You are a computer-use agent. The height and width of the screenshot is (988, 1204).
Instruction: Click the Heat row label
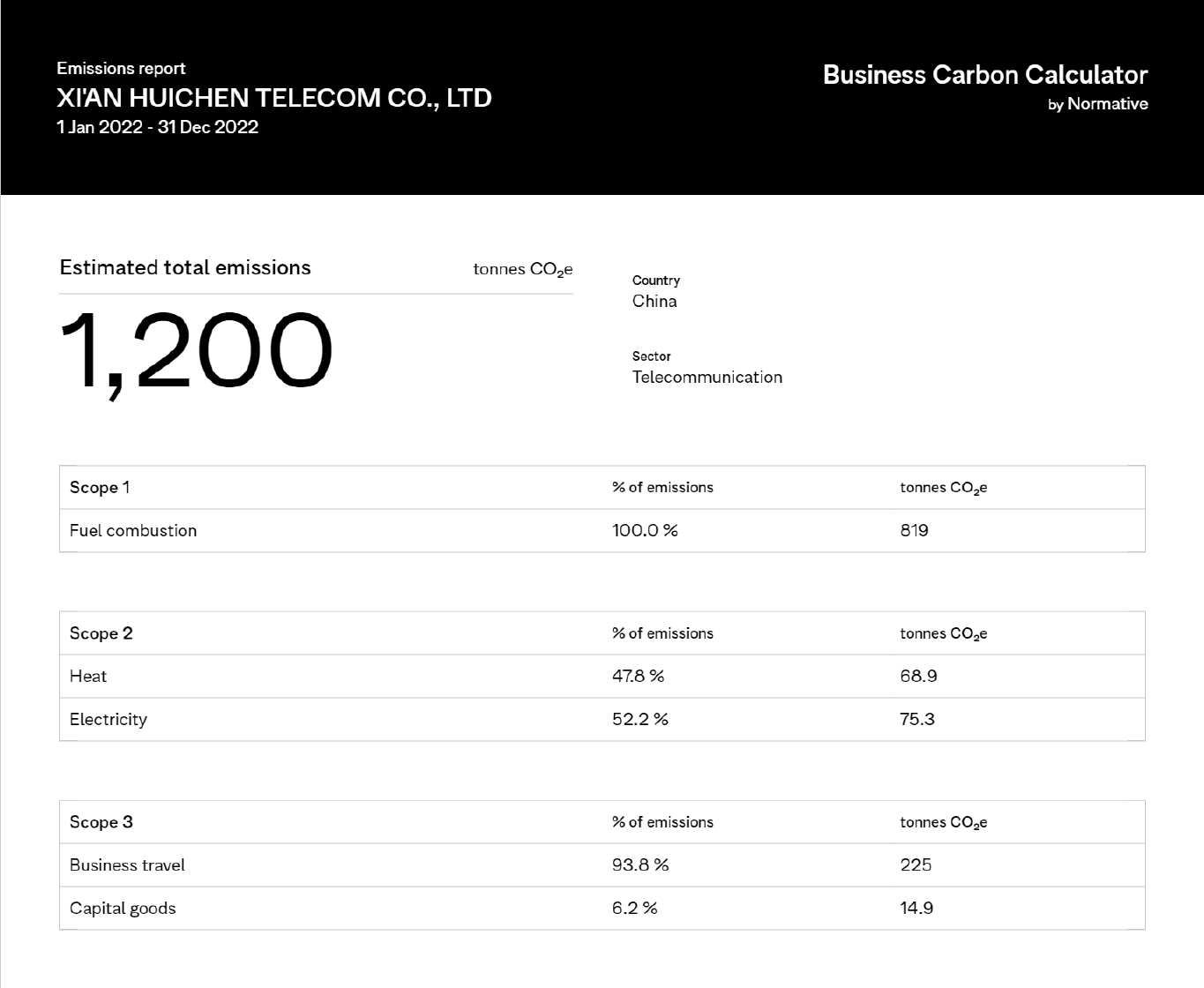point(88,677)
